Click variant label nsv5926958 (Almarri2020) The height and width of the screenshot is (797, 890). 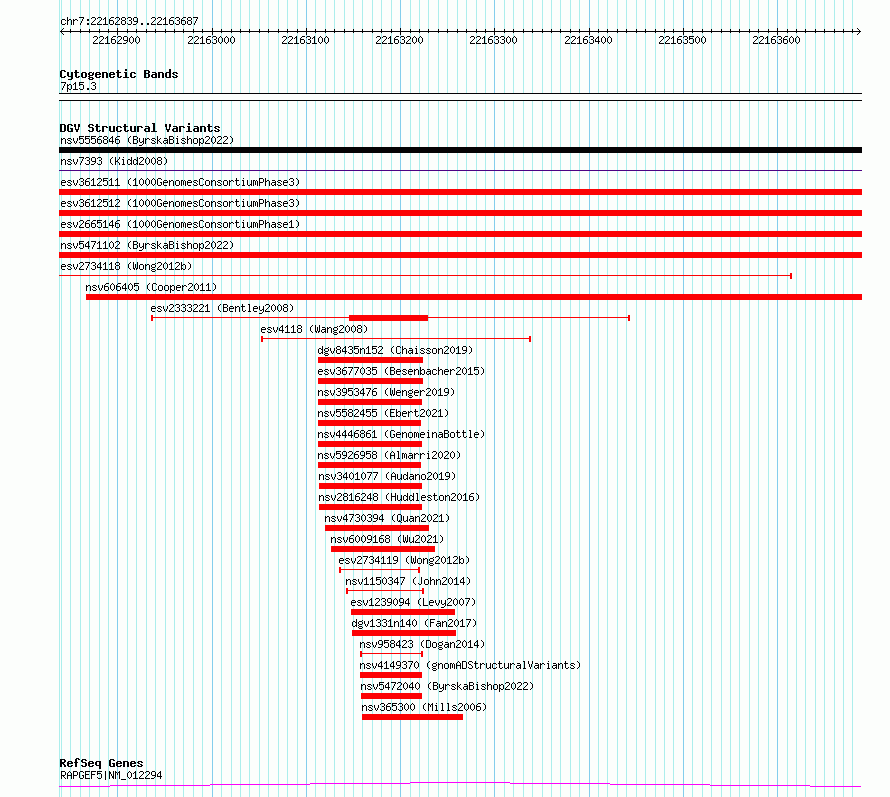(389, 456)
